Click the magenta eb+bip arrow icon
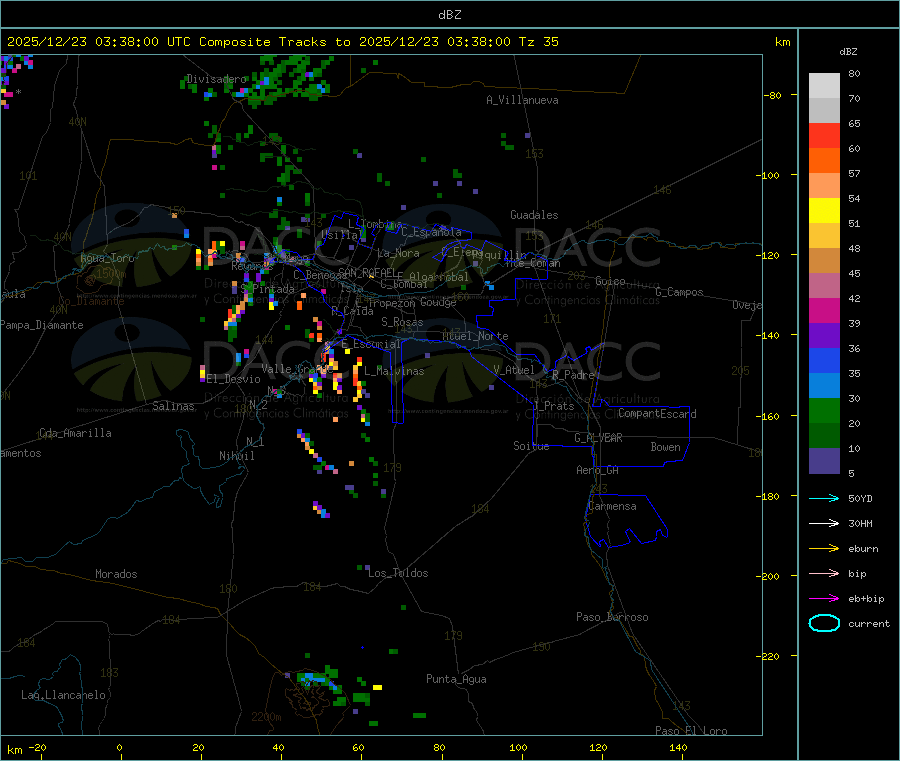 [x=824, y=599]
